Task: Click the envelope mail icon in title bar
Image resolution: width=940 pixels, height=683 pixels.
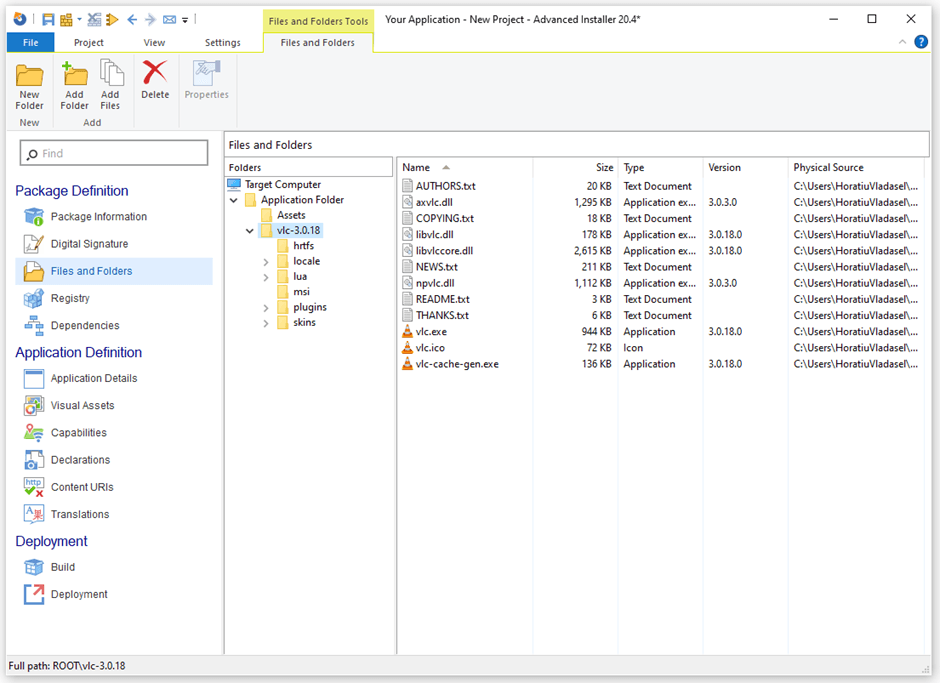Action: (170, 20)
